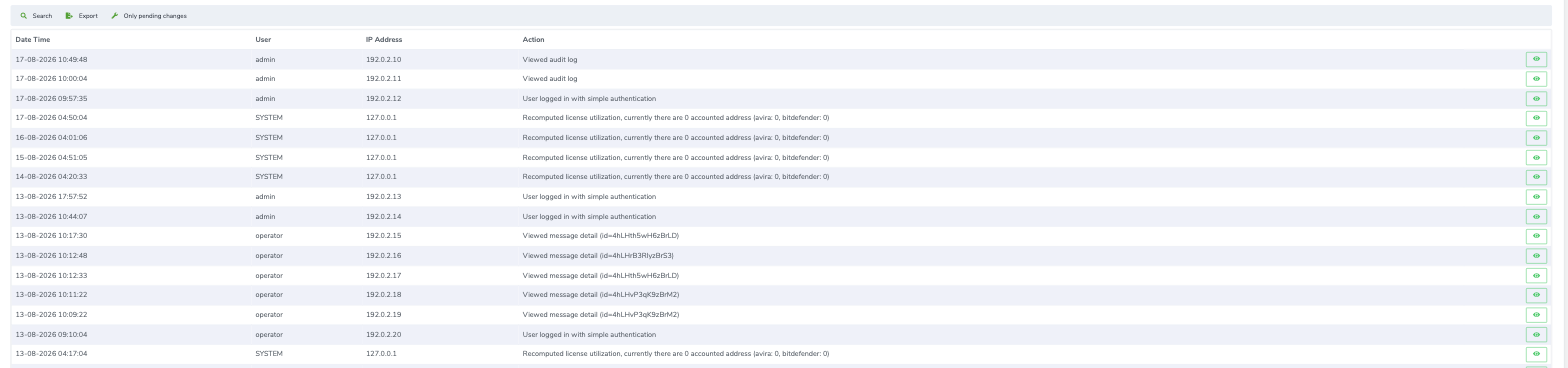Click recomputed license text dated 17-08-2026
Viewport: 1568px width, 368px height.
point(675,118)
